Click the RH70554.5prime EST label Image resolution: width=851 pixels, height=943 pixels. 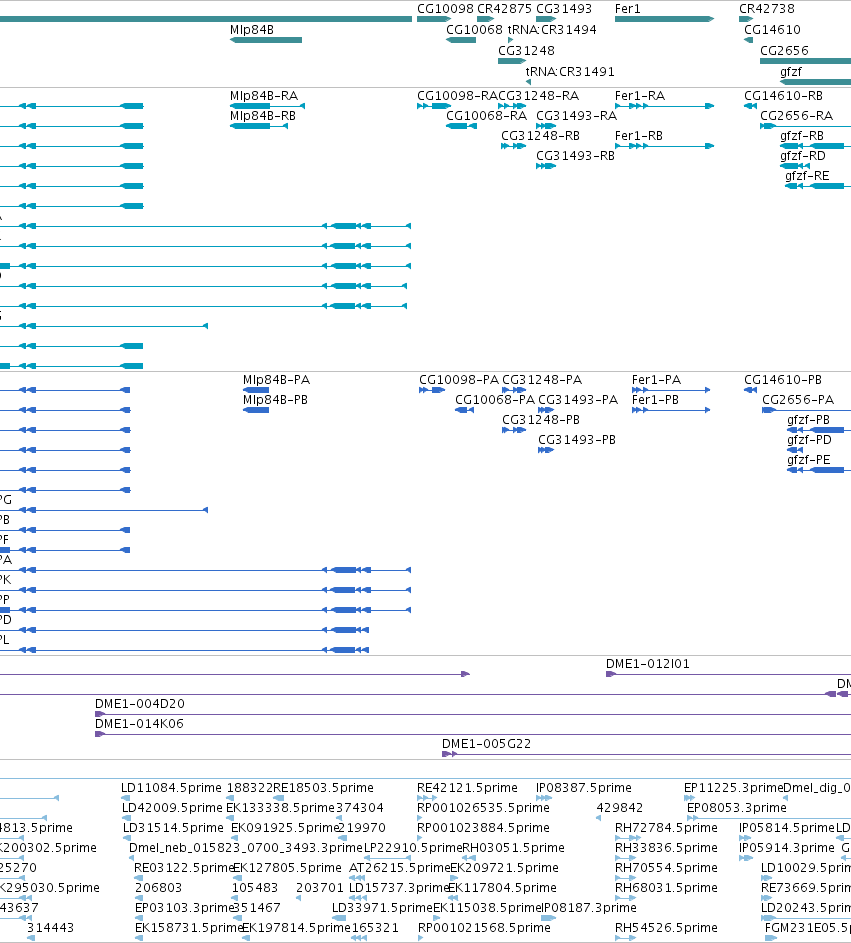(x=666, y=867)
